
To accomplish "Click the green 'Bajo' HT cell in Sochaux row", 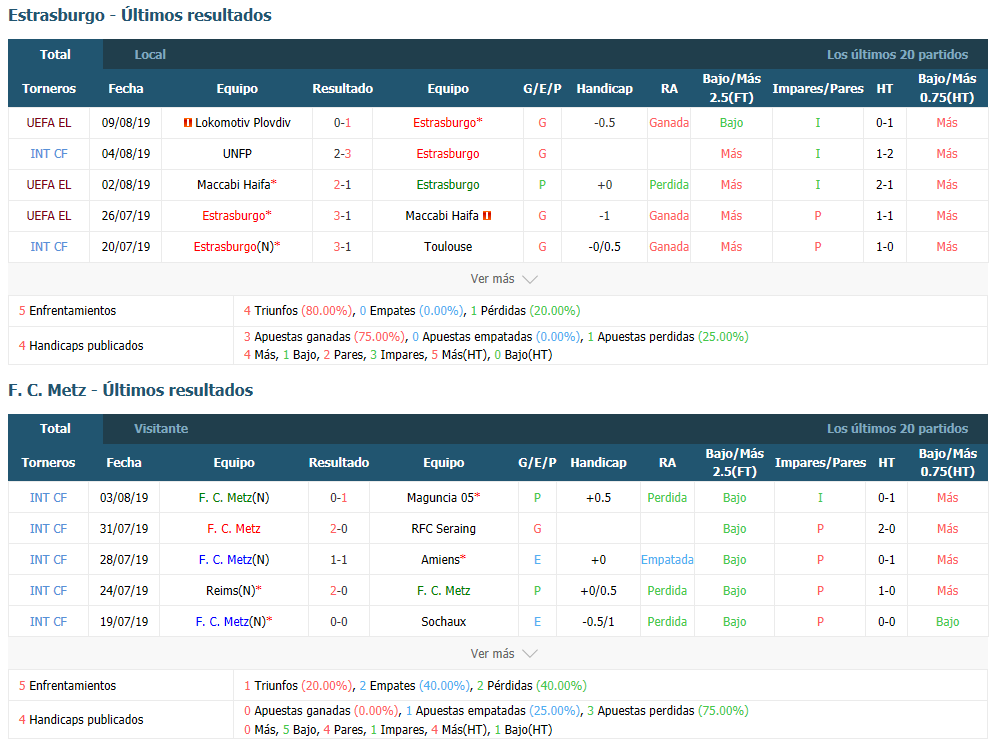I will tap(947, 622).
